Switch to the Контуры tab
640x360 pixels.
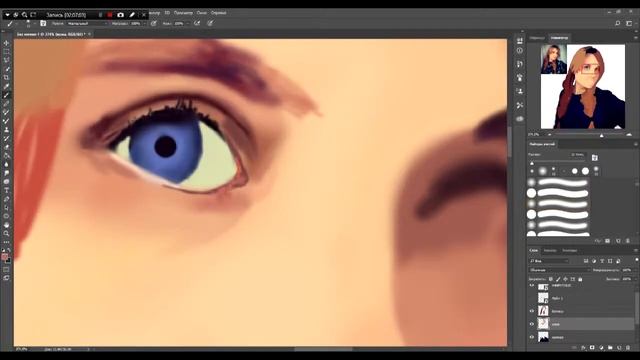[x=569, y=250]
